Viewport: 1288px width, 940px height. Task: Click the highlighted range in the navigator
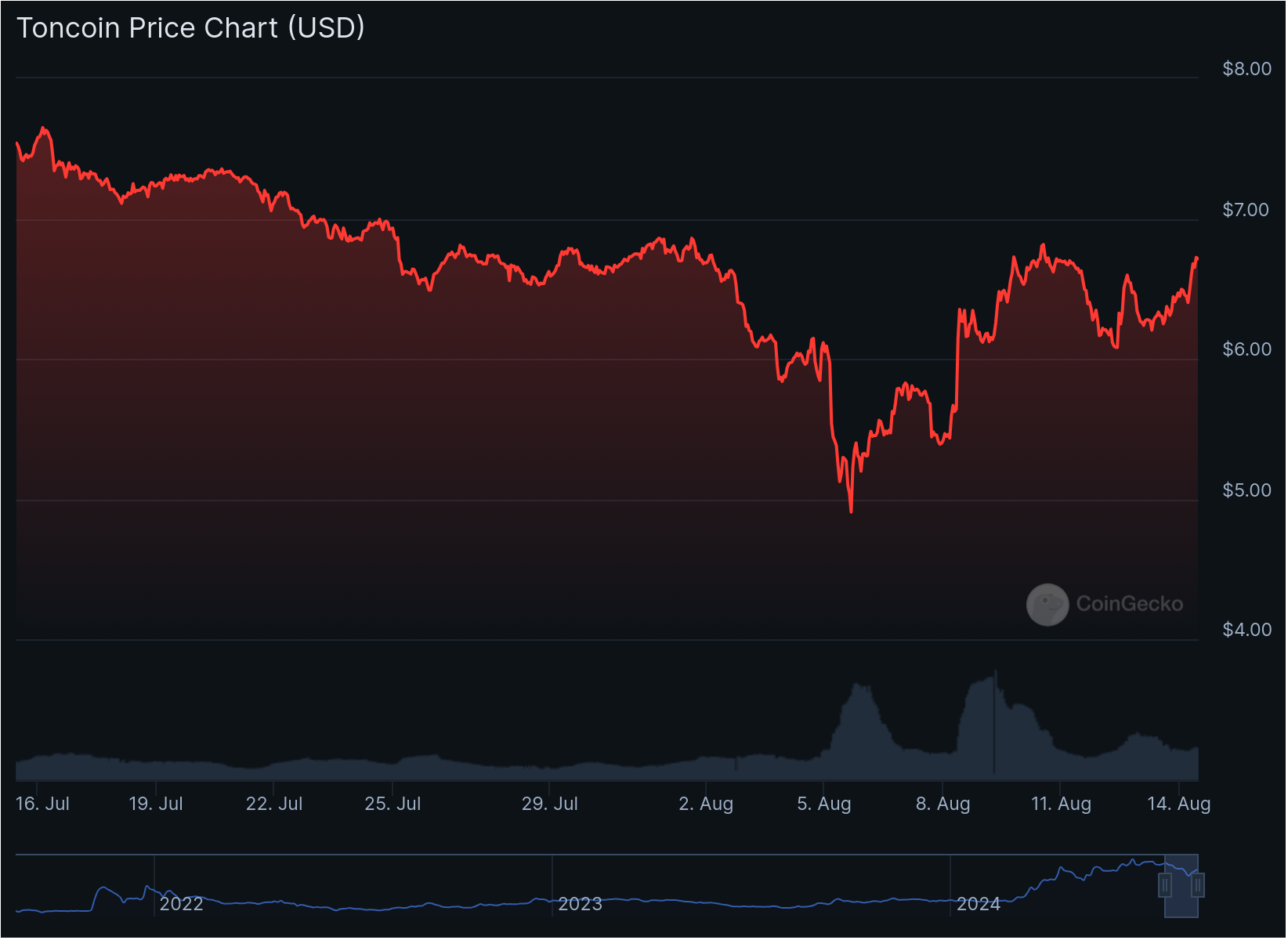pyautogui.click(x=1181, y=885)
